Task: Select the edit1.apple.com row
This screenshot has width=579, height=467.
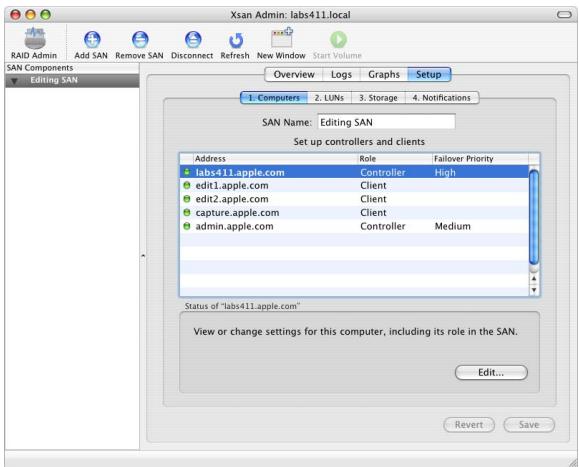Action: (x=354, y=185)
